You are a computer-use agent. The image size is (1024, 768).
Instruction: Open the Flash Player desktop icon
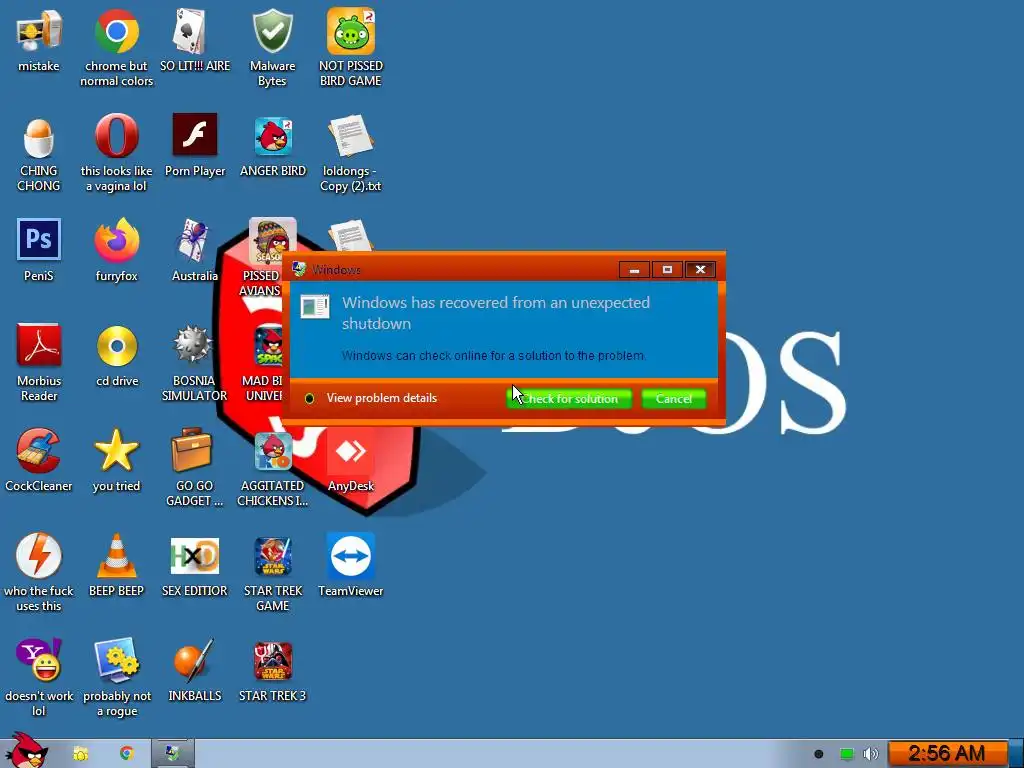tap(195, 135)
